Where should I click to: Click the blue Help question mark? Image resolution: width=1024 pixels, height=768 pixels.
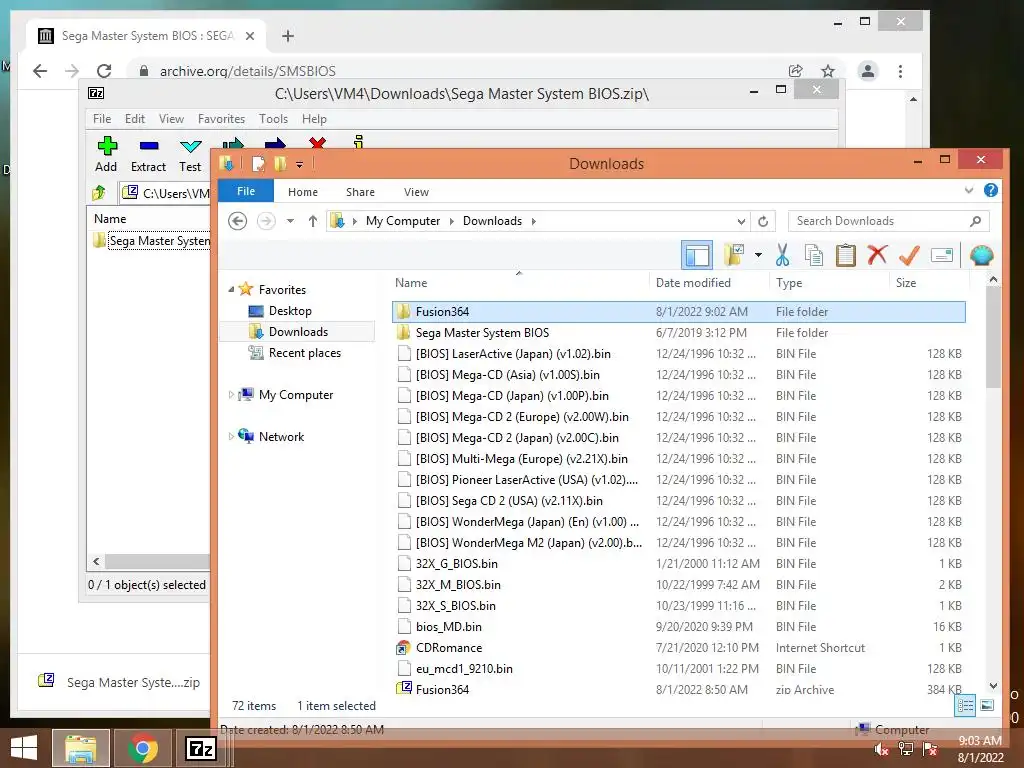coord(991,190)
